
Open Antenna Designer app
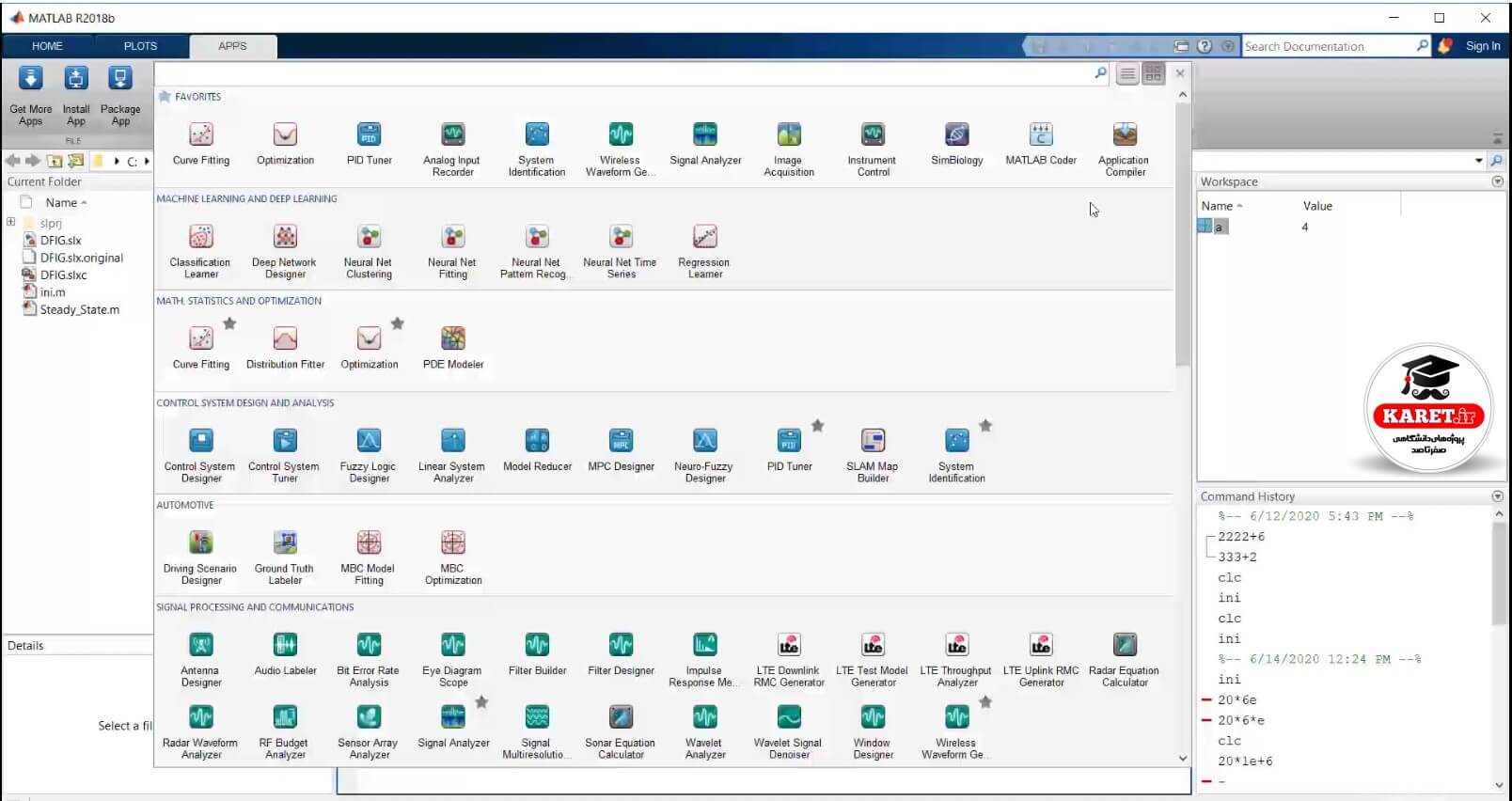(200, 660)
